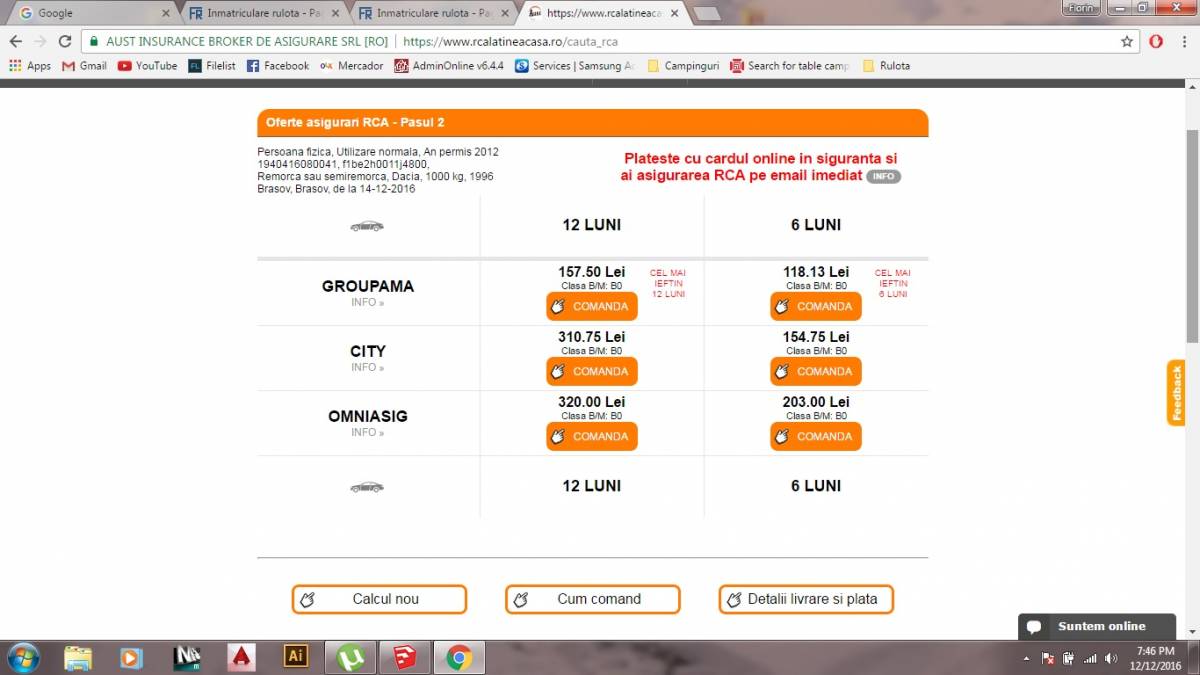Order the Omniasig 6-month policy via COMANDA
1200x675 pixels.
[x=815, y=436]
